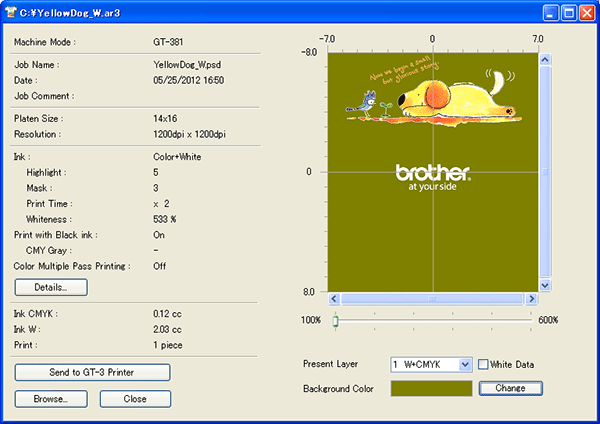
Task: Click Change to set the background color
Action: (510, 388)
